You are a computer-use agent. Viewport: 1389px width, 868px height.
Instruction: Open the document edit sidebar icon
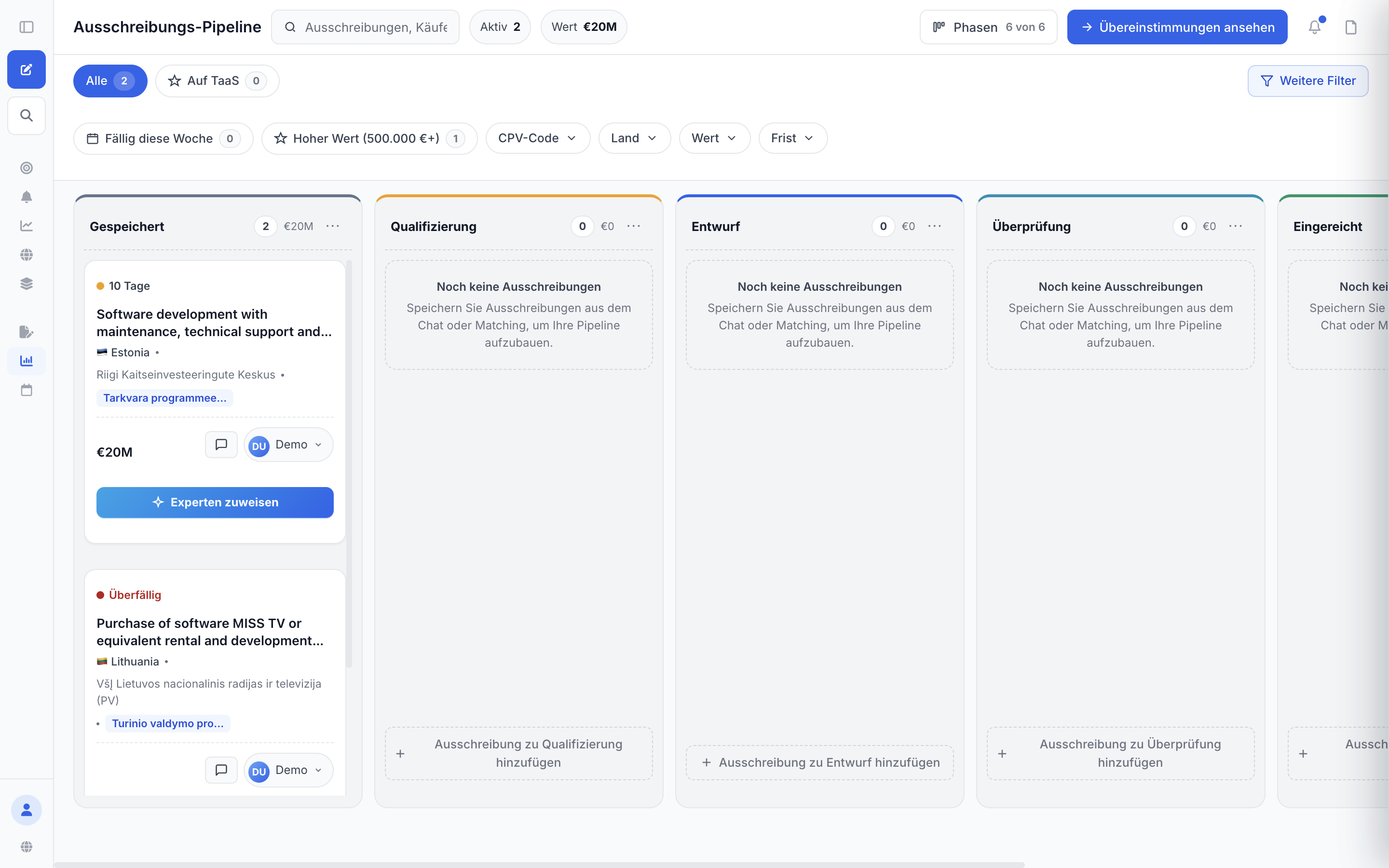[27, 332]
